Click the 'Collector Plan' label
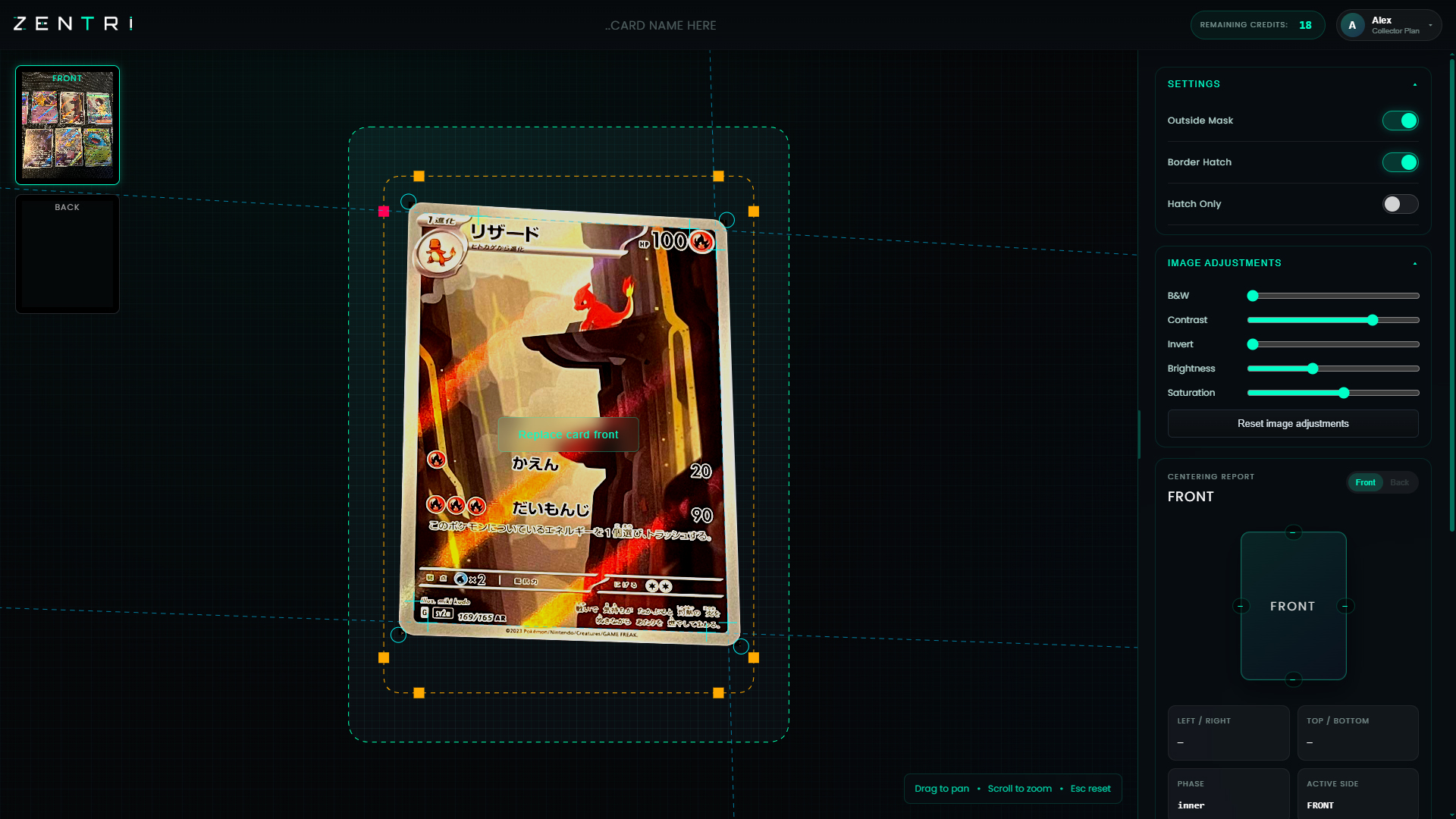The width and height of the screenshot is (1456, 819). pos(1395,31)
